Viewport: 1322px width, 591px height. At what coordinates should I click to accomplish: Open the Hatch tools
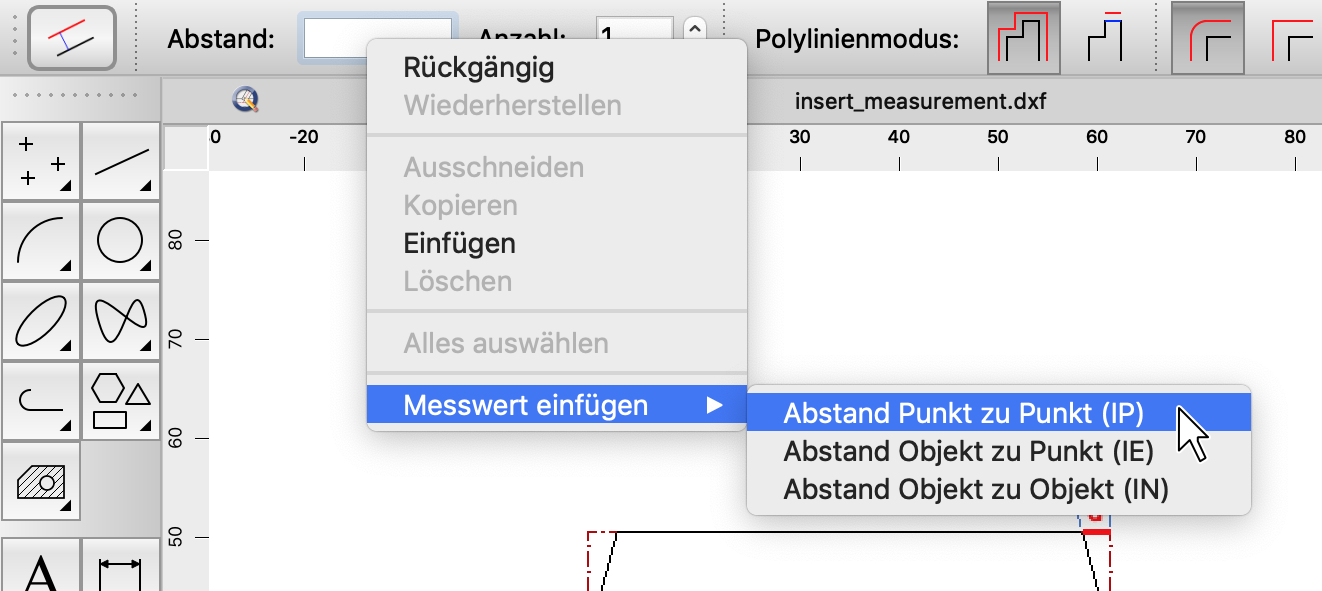(x=41, y=481)
